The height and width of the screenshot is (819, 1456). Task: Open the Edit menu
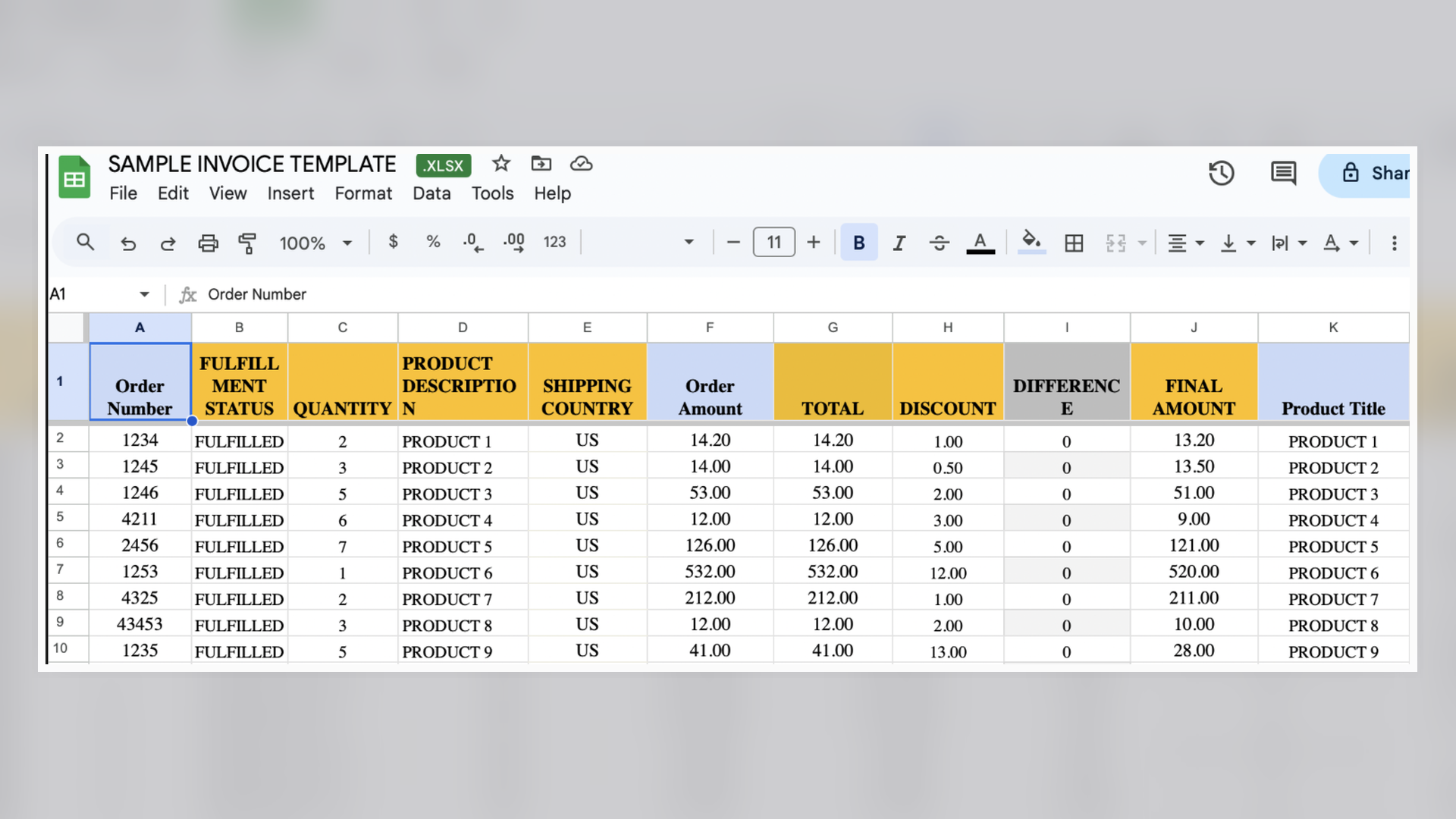pos(173,193)
